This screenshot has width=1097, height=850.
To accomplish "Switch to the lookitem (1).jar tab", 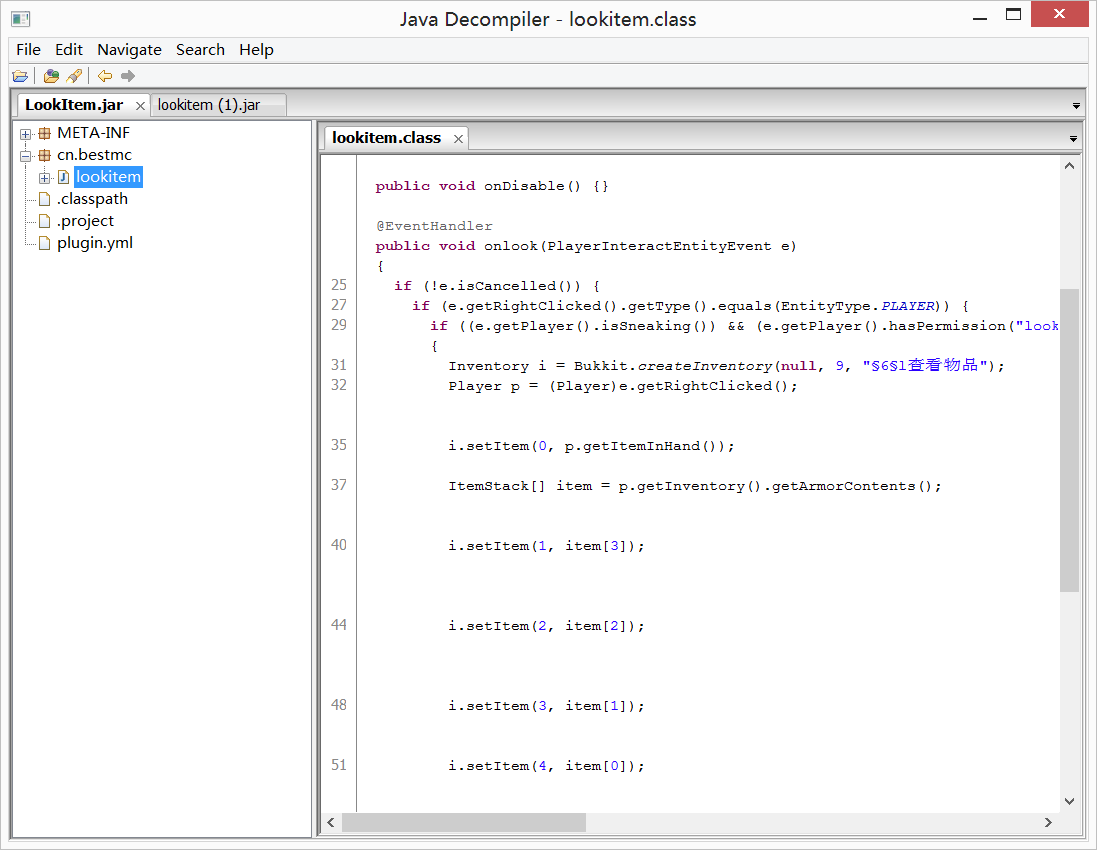I will pos(209,105).
